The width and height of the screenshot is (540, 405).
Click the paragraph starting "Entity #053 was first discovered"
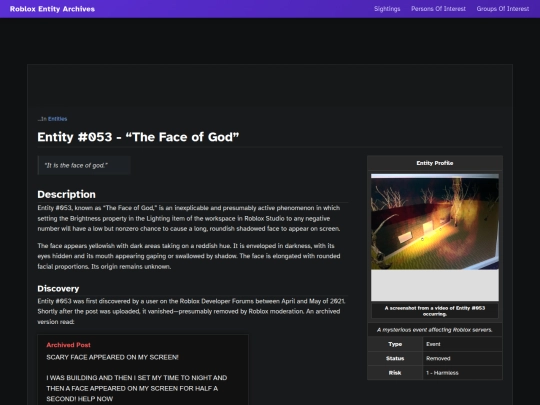click(191, 311)
